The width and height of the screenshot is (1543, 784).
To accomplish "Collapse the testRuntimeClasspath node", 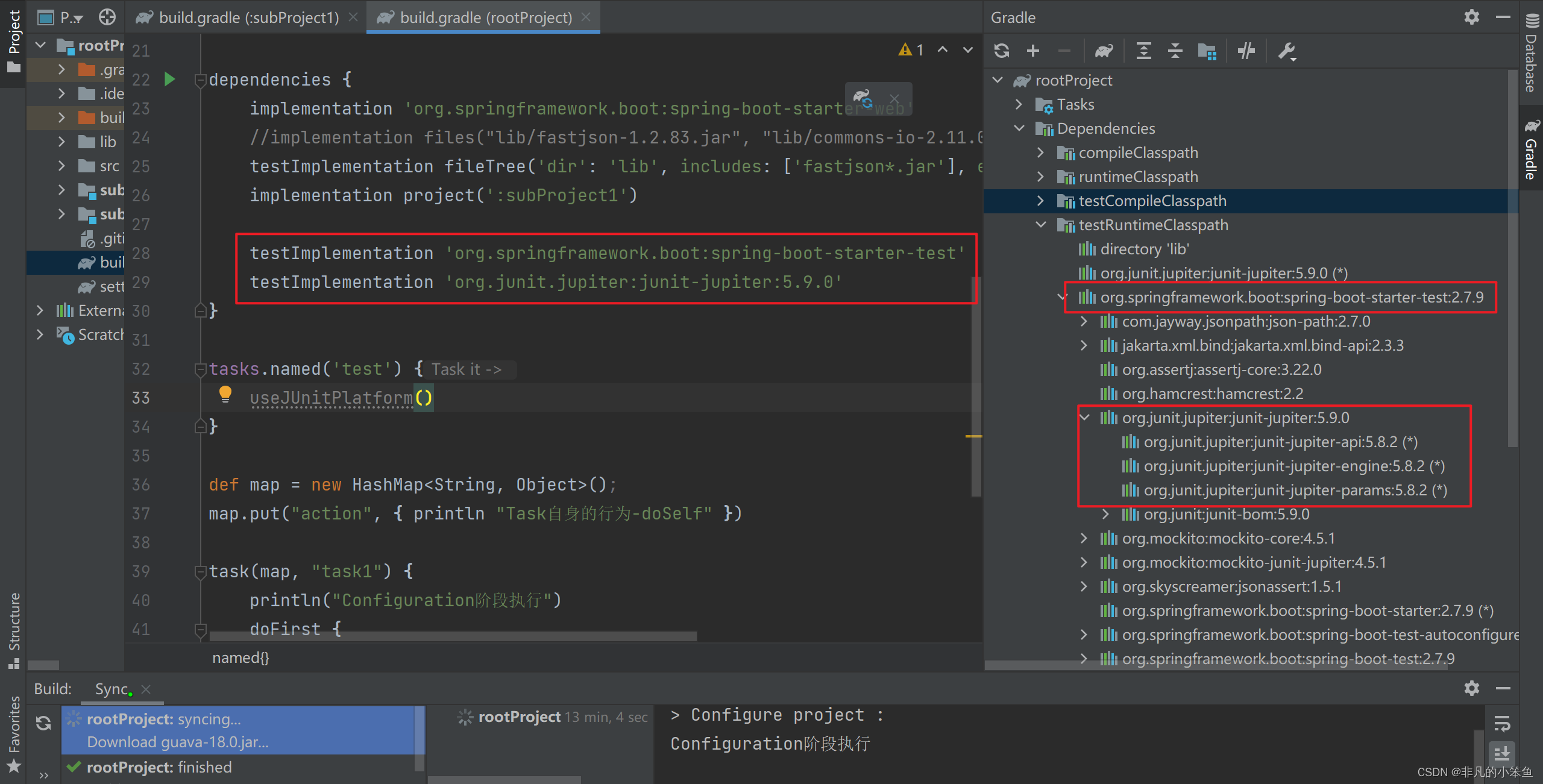I will (1041, 225).
